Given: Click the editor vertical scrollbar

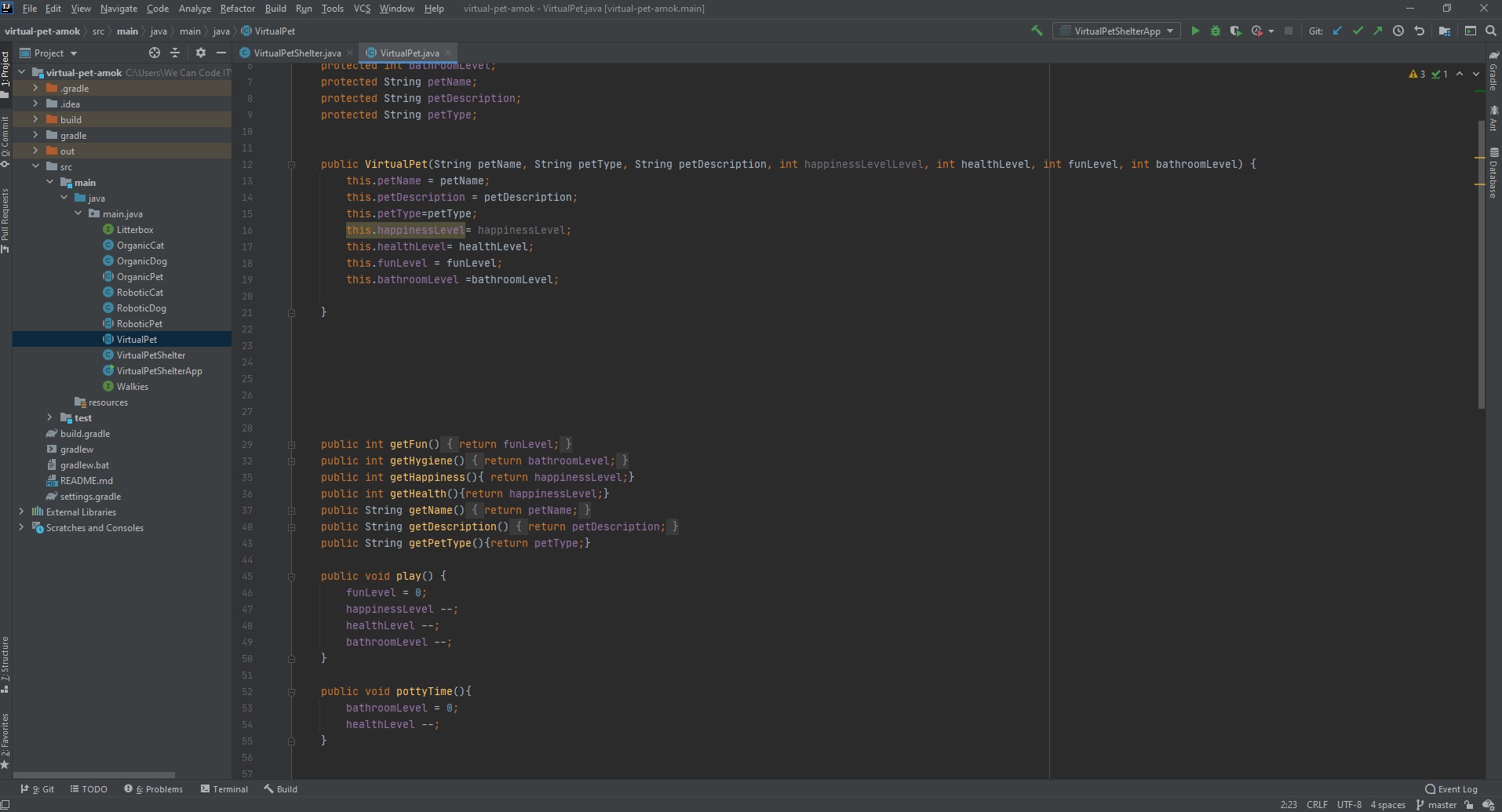Looking at the screenshot, I should point(1481,264).
